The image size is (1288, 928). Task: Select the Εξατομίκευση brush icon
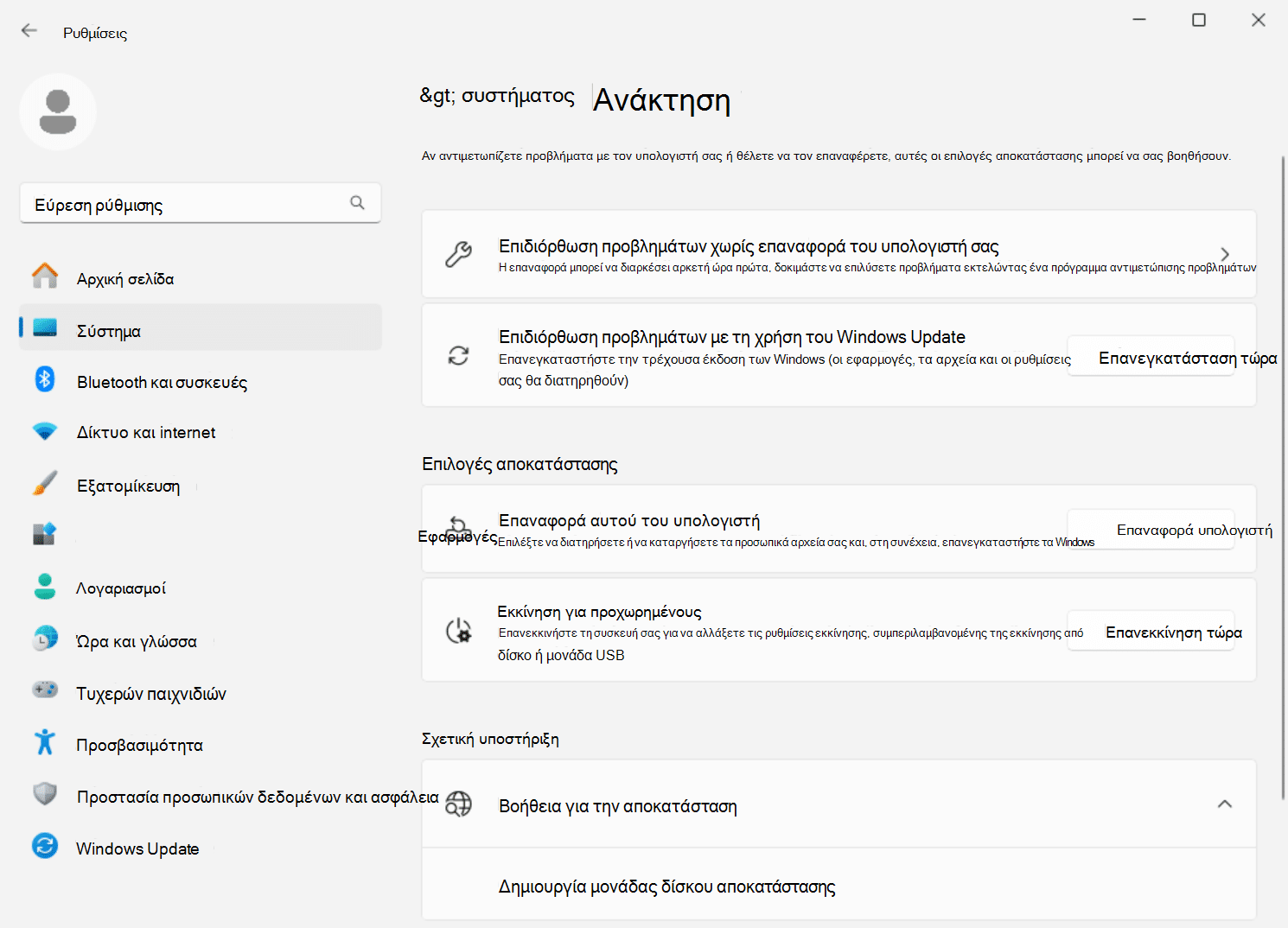[x=45, y=484]
